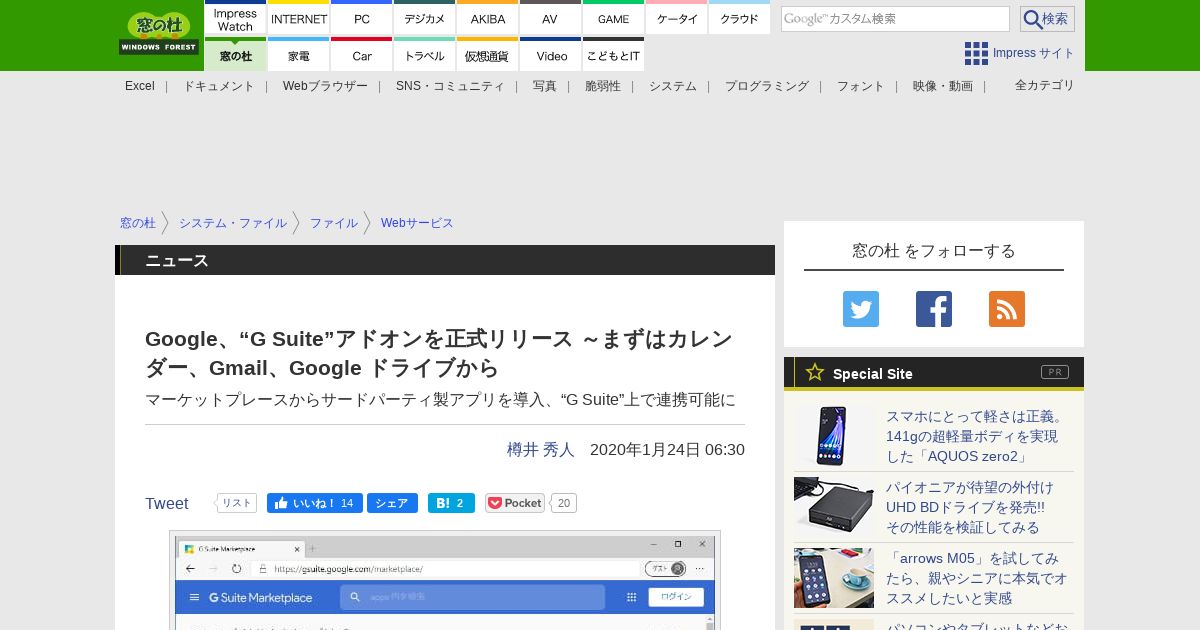The height and width of the screenshot is (630, 1200).
Task: Save article with Pocket button
Action: coord(515,503)
